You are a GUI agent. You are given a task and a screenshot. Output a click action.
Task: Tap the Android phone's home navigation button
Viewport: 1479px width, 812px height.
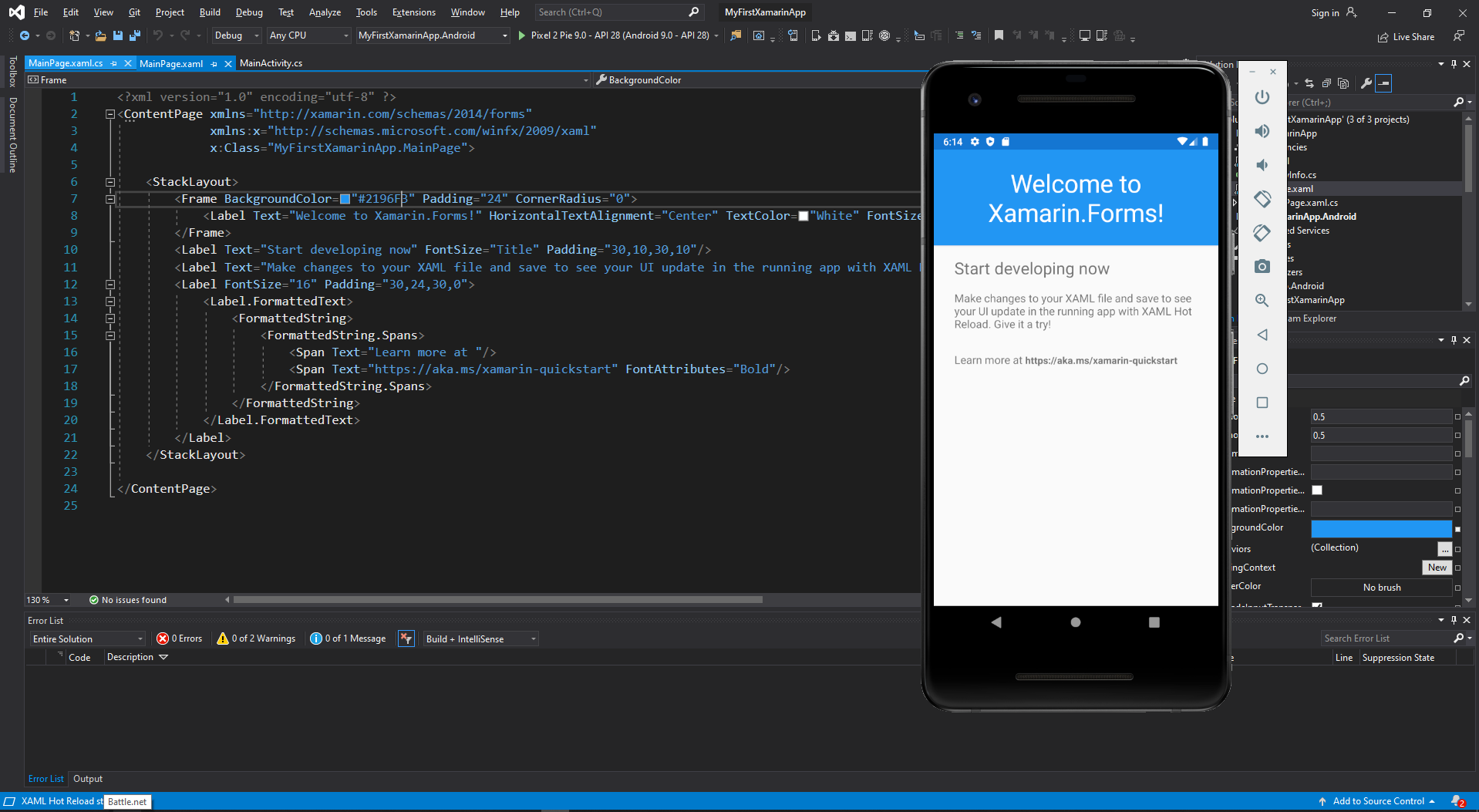1075,622
